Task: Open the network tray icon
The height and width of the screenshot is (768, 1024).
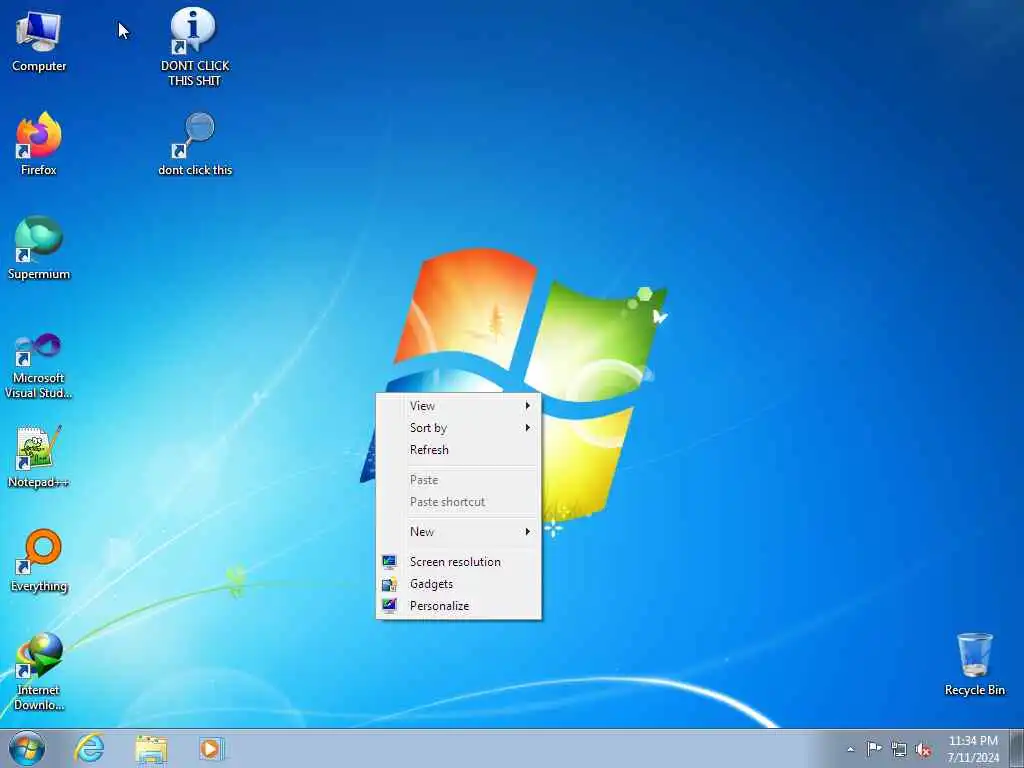Action: pyautogui.click(x=899, y=749)
